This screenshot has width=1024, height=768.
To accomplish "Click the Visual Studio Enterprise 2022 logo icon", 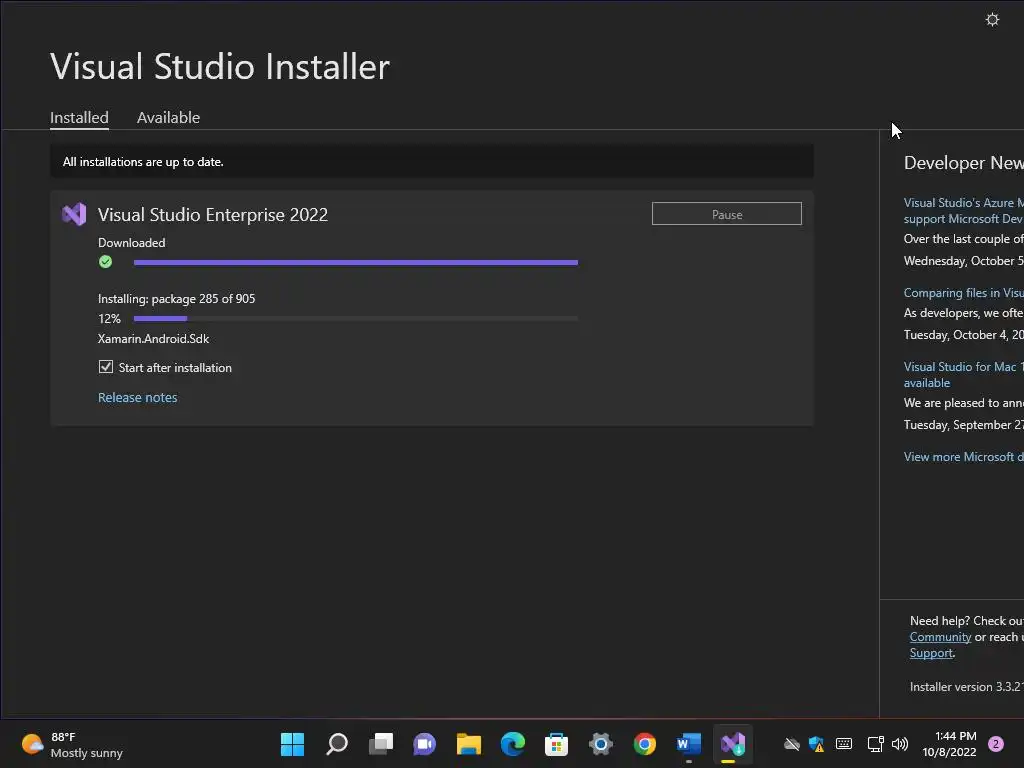I will click(74, 214).
